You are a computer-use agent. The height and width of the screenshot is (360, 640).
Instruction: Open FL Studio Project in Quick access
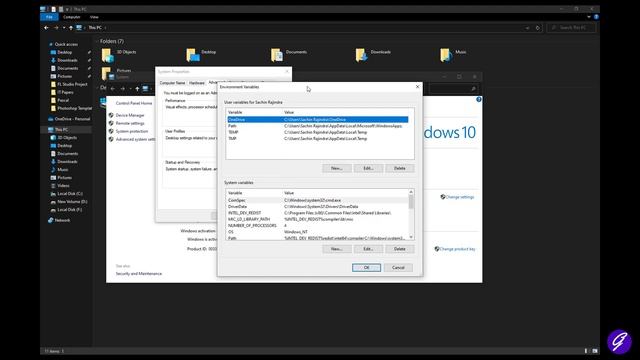(69, 84)
